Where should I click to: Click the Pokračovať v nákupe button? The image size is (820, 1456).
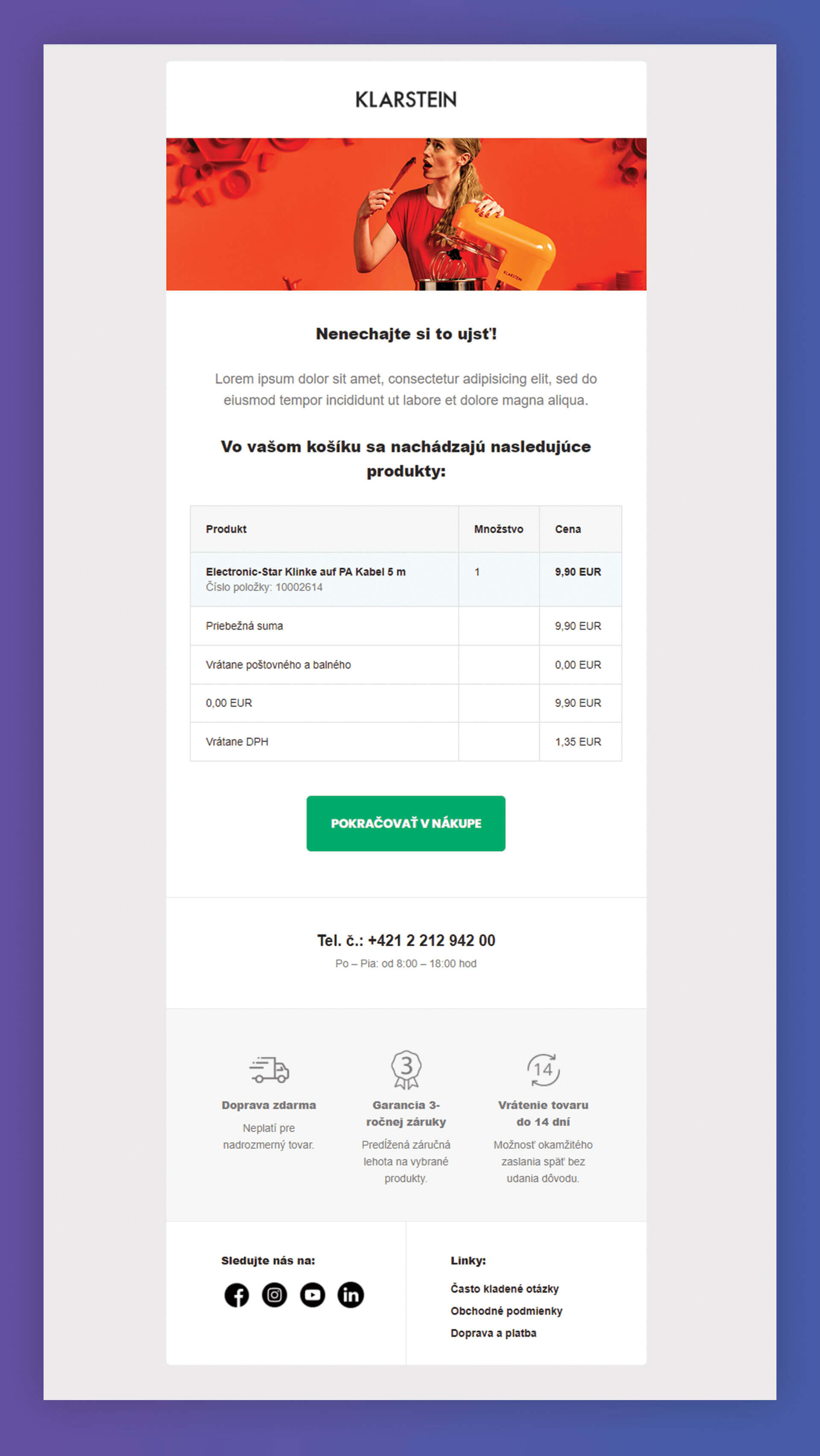coord(406,824)
